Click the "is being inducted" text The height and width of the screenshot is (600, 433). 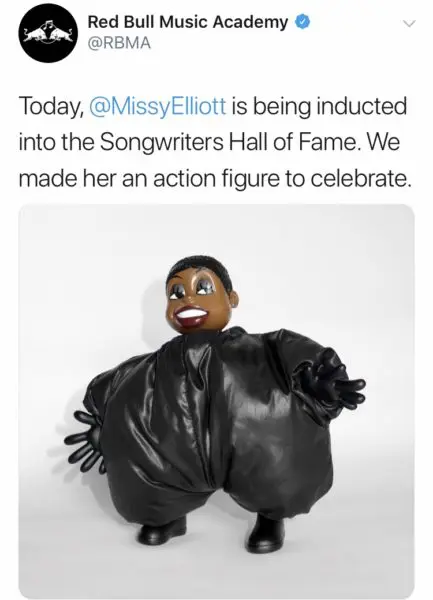[x=319, y=107]
